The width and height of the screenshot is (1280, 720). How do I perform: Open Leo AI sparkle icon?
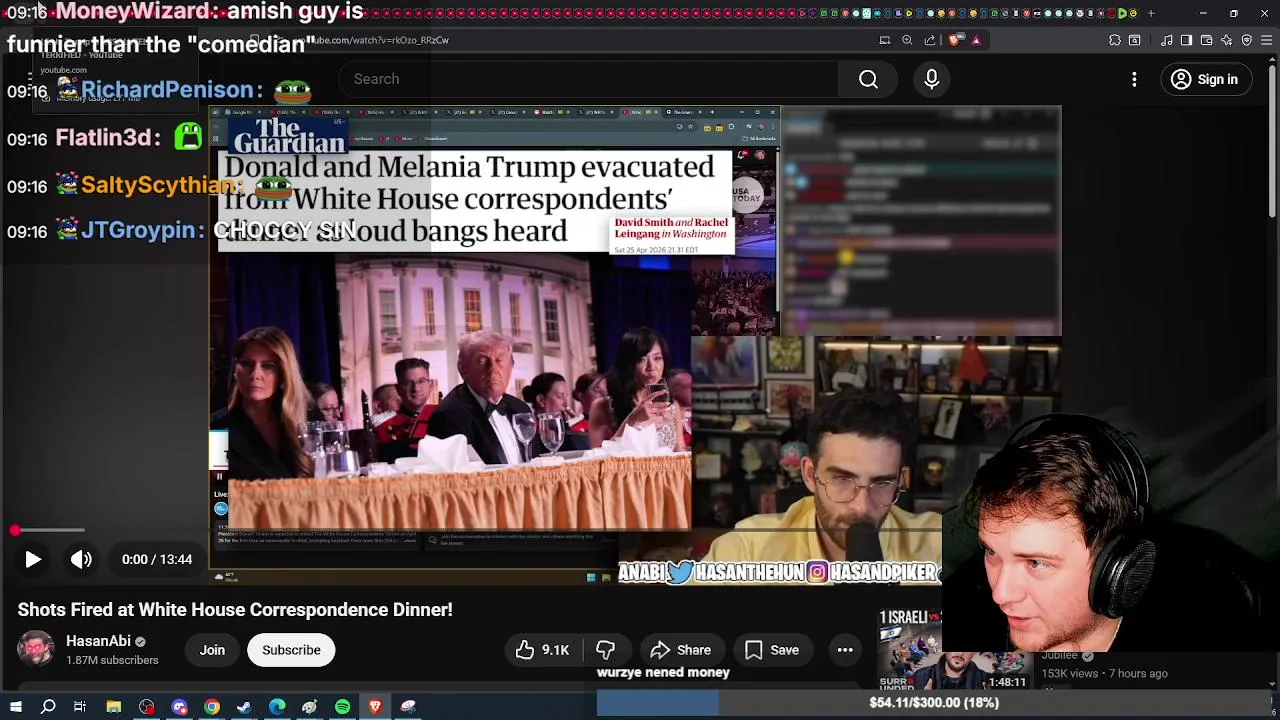click(x=1226, y=40)
